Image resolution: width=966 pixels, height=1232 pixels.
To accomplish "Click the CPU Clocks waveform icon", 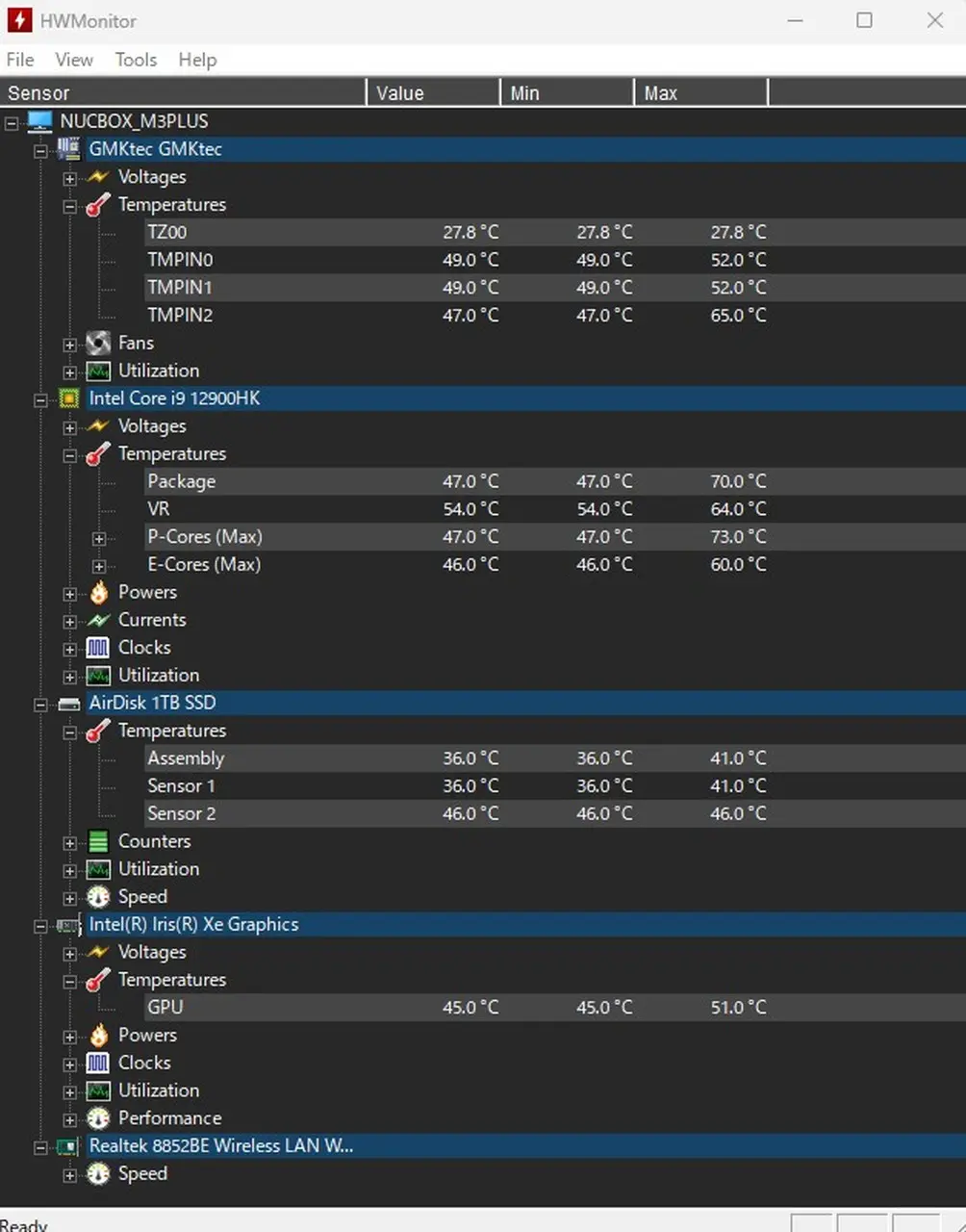I will pos(98,648).
